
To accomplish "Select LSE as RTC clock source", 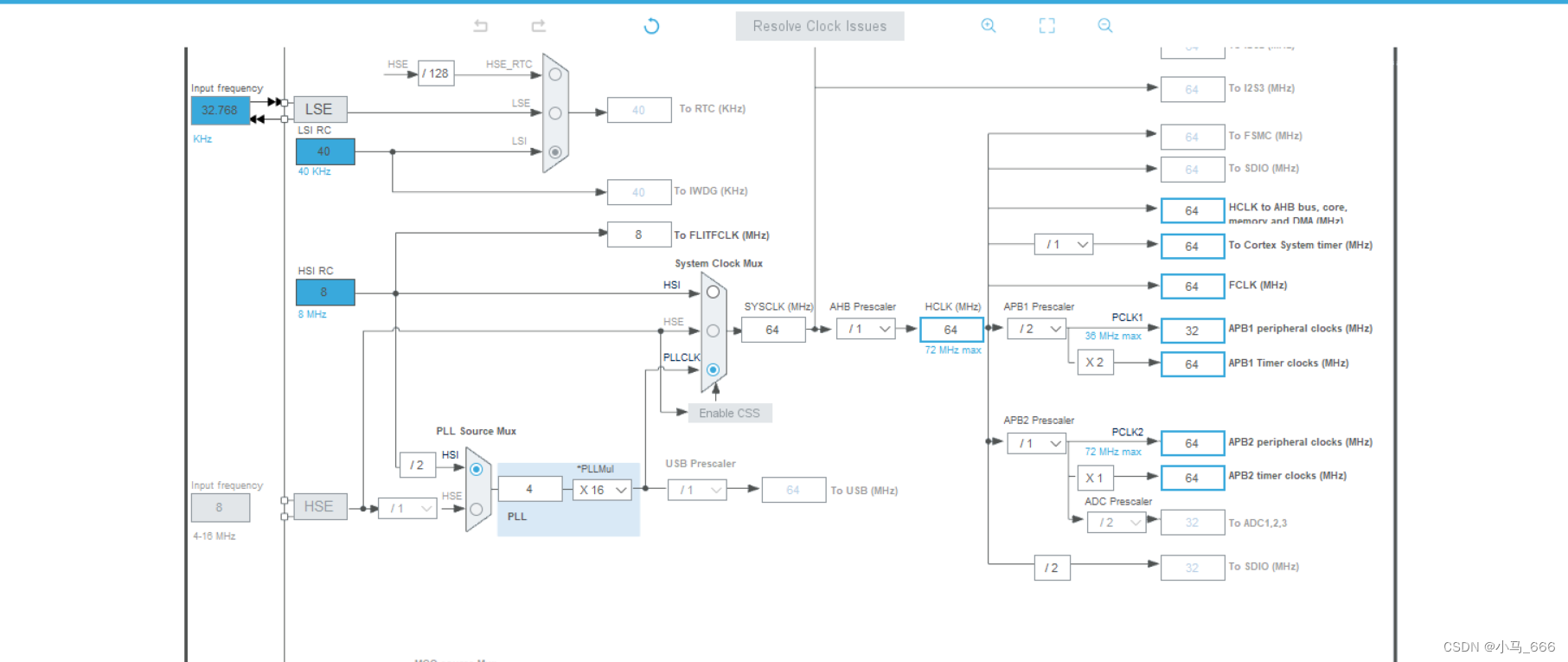I will [x=555, y=112].
